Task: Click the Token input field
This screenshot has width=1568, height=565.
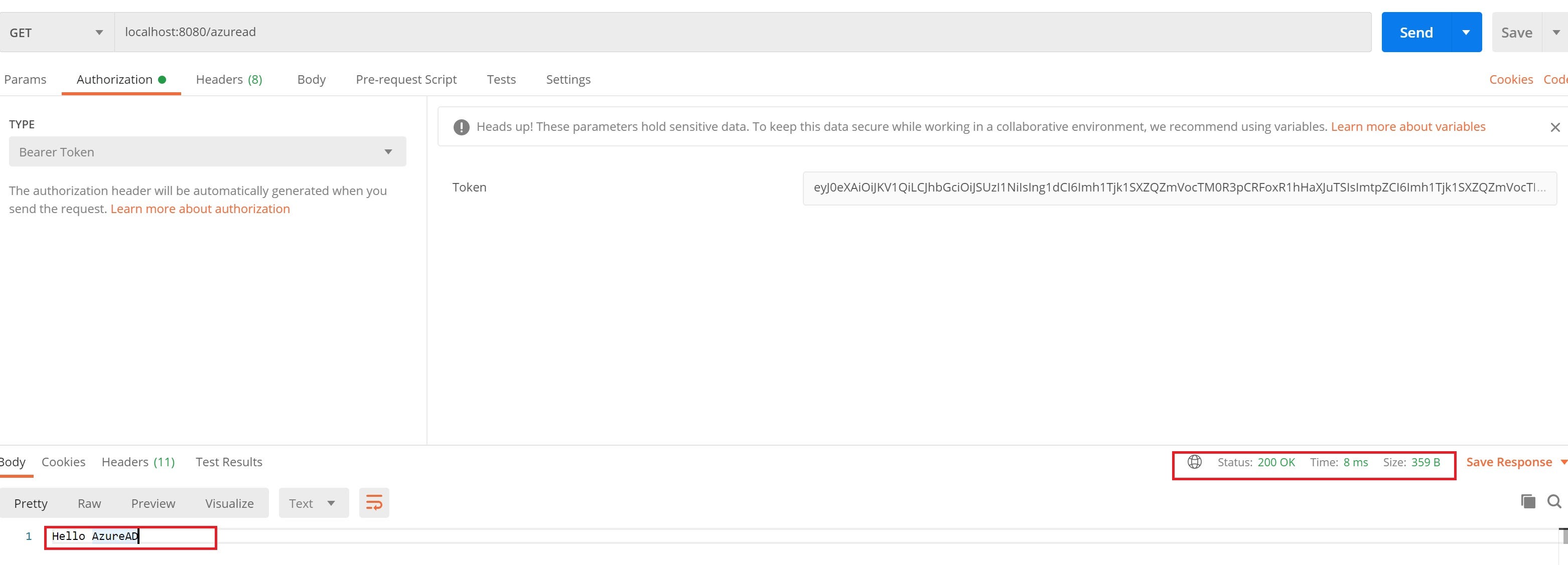Action: coord(1175,189)
